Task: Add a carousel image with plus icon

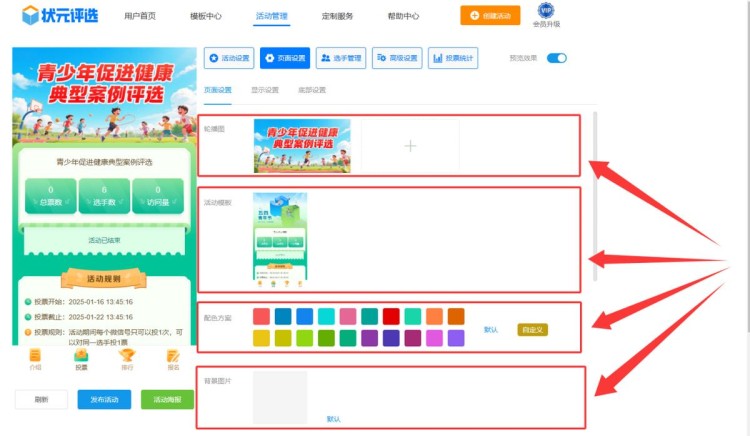Action: pos(410,146)
